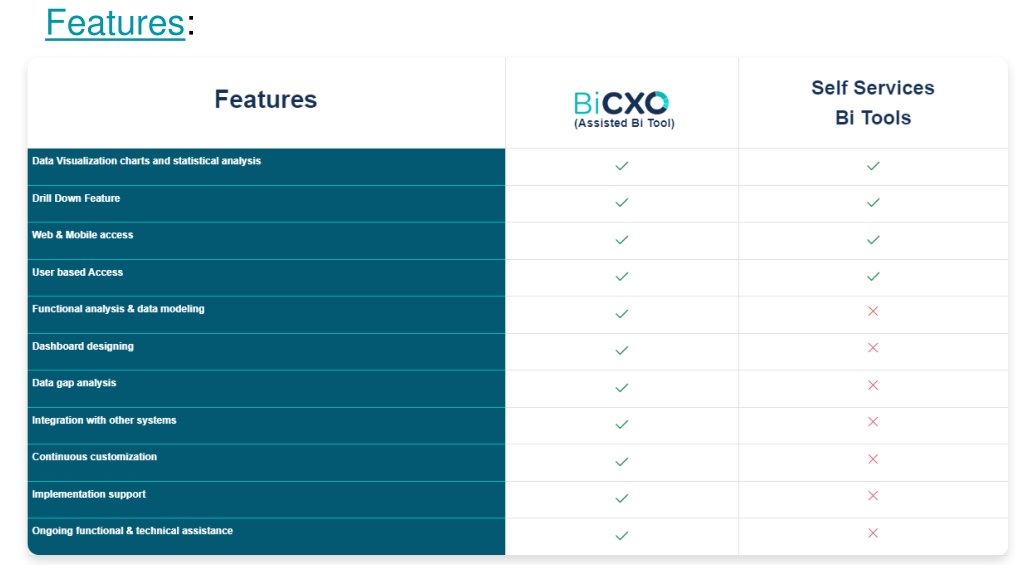Screen dimensions: 1024x576
Task: Click BiCXO checkmark for Data Visualization row
Action: tap(622, 166)
